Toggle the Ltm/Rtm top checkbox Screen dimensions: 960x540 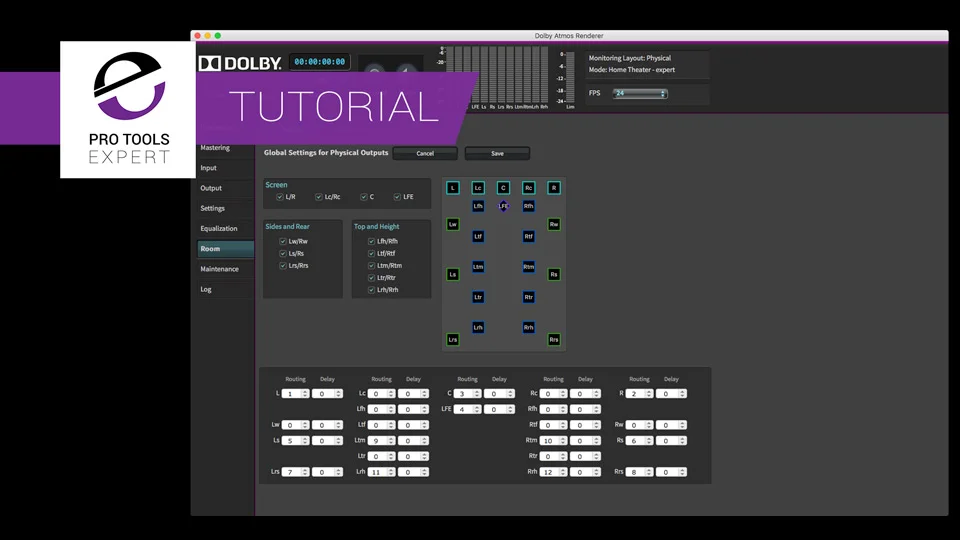click(x=371, y=266)
